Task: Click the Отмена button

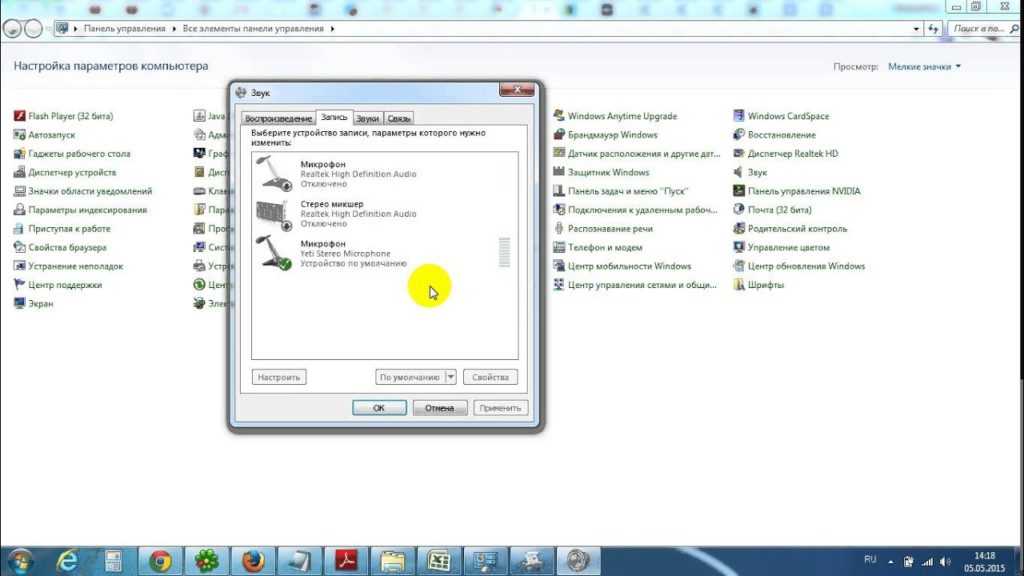Action: (439, 407)
